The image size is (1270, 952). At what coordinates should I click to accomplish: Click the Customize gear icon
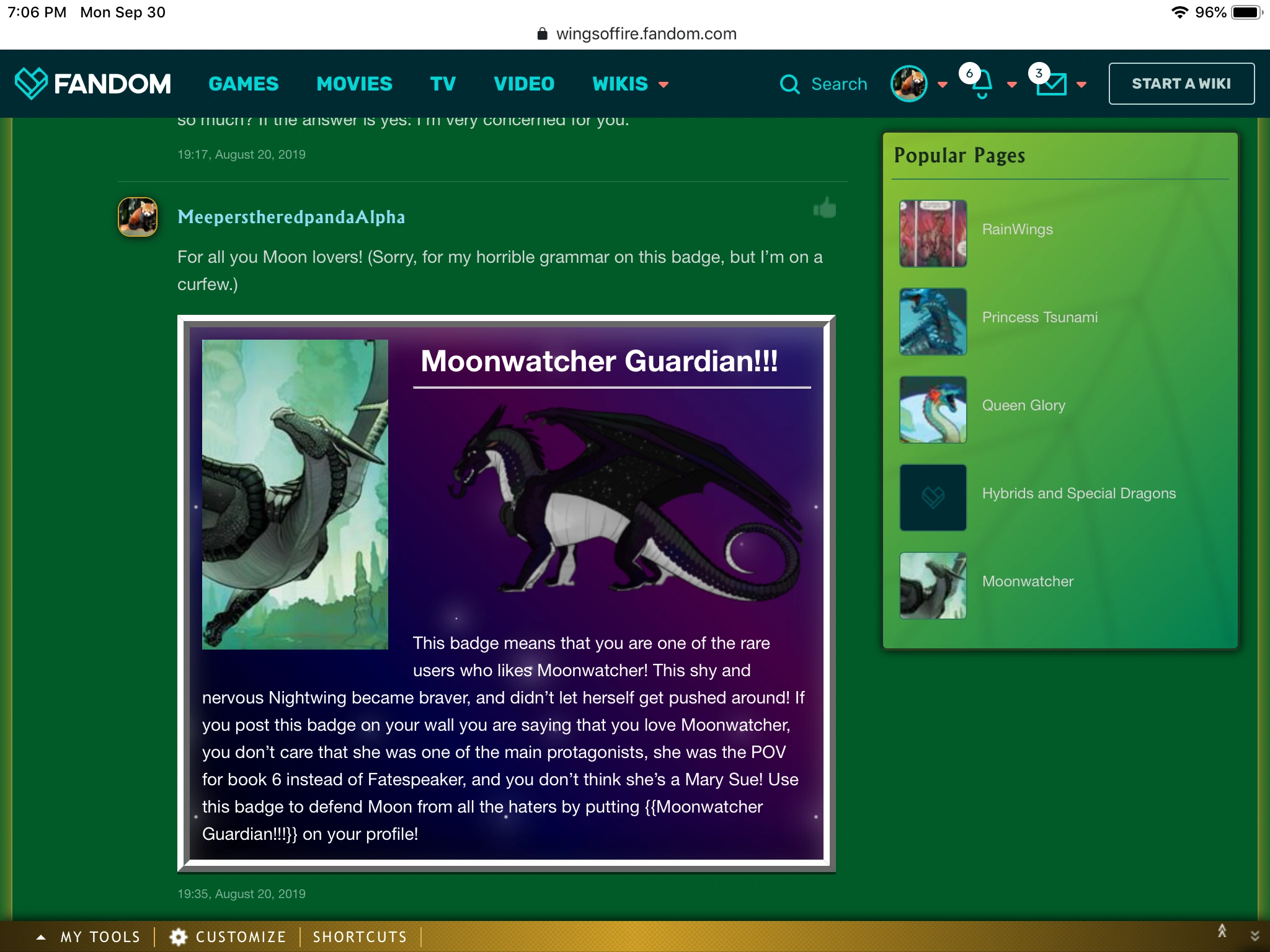[179, 937]
